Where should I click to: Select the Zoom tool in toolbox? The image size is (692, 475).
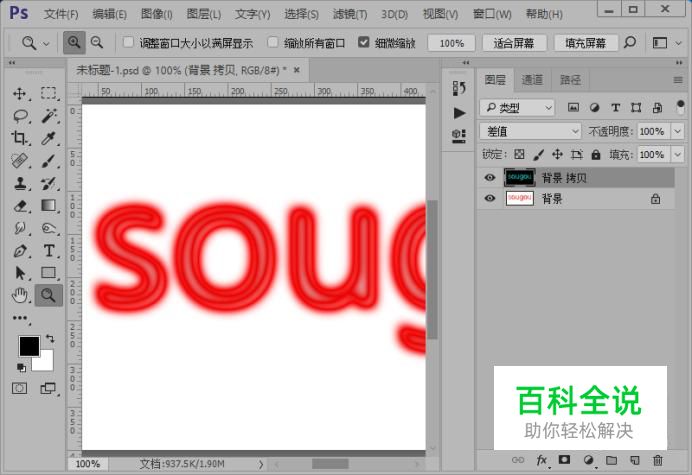(49, 295)
